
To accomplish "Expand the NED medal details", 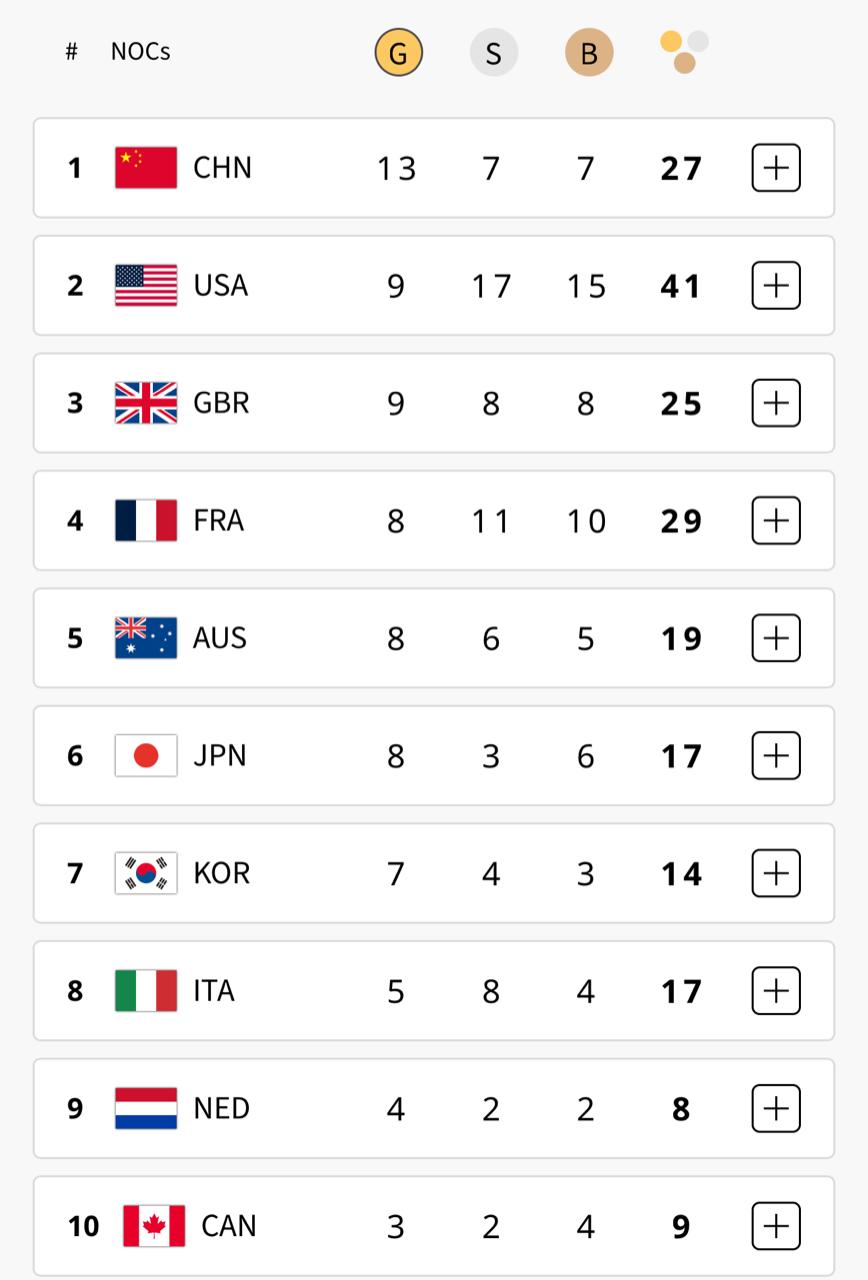I will (x=776, y=1108).
